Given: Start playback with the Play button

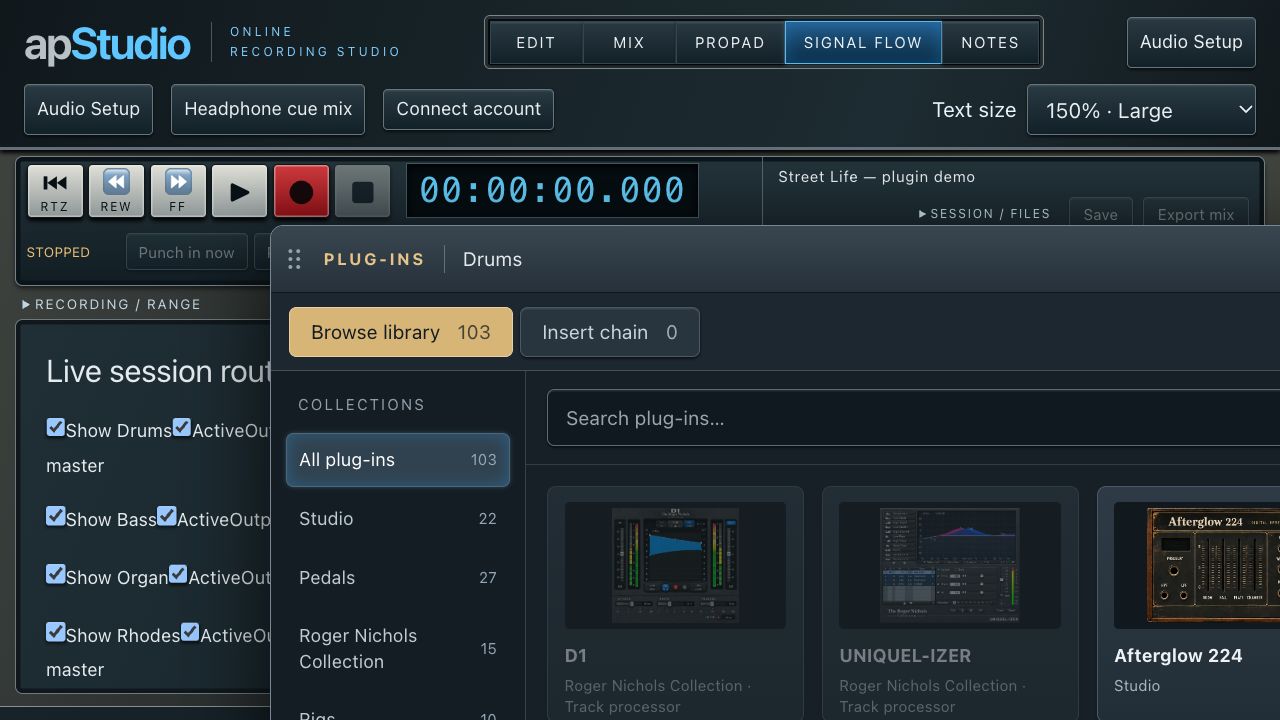Looking at the screenshot, I should pos(240,191).
